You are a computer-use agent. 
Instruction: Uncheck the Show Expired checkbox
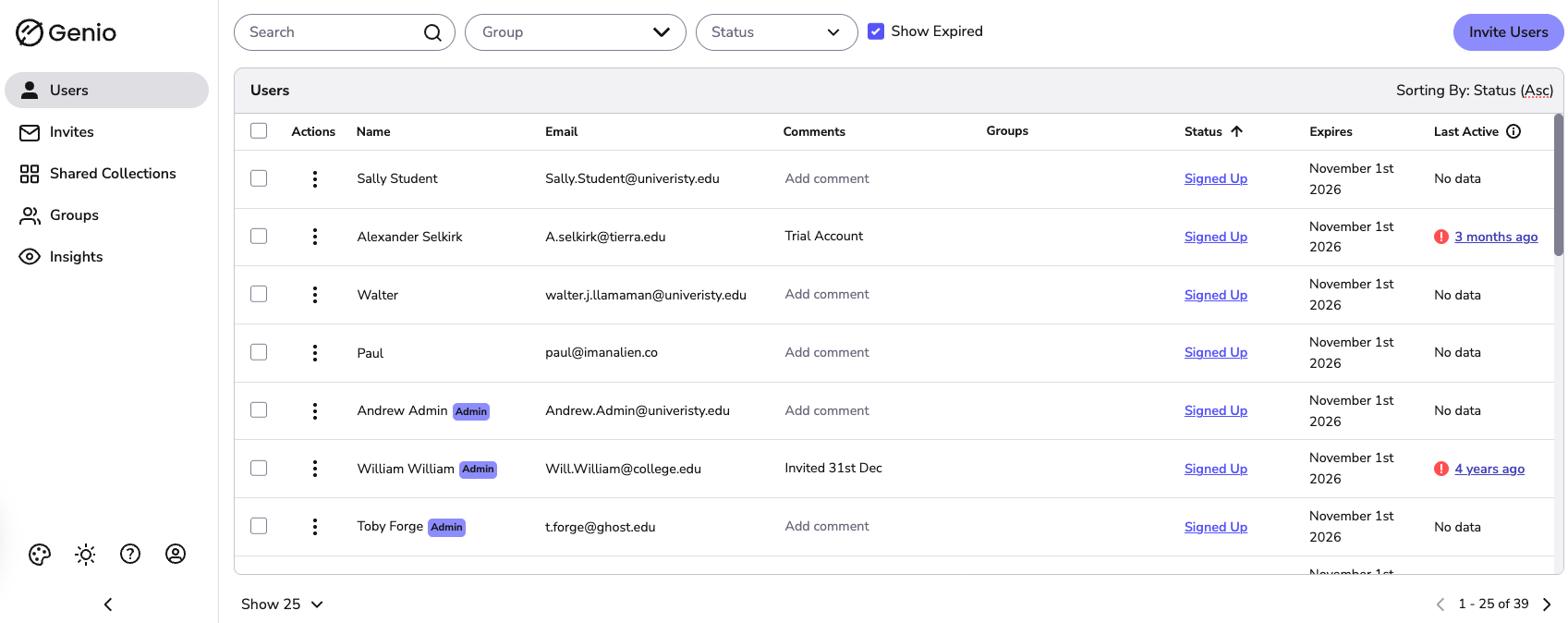[x=876, y=31]
